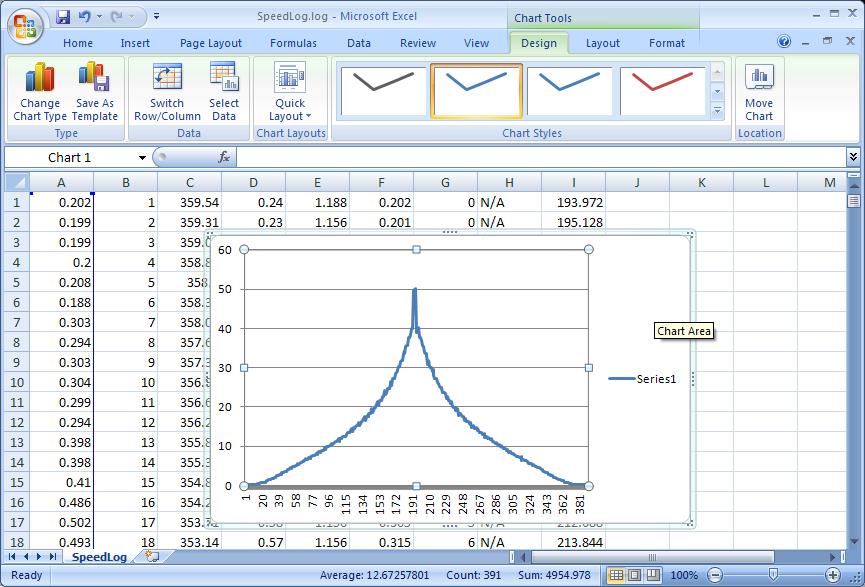The height and width of the screenshot is (587, 865).
Task: Save chart as template
Action: (95, 91)
